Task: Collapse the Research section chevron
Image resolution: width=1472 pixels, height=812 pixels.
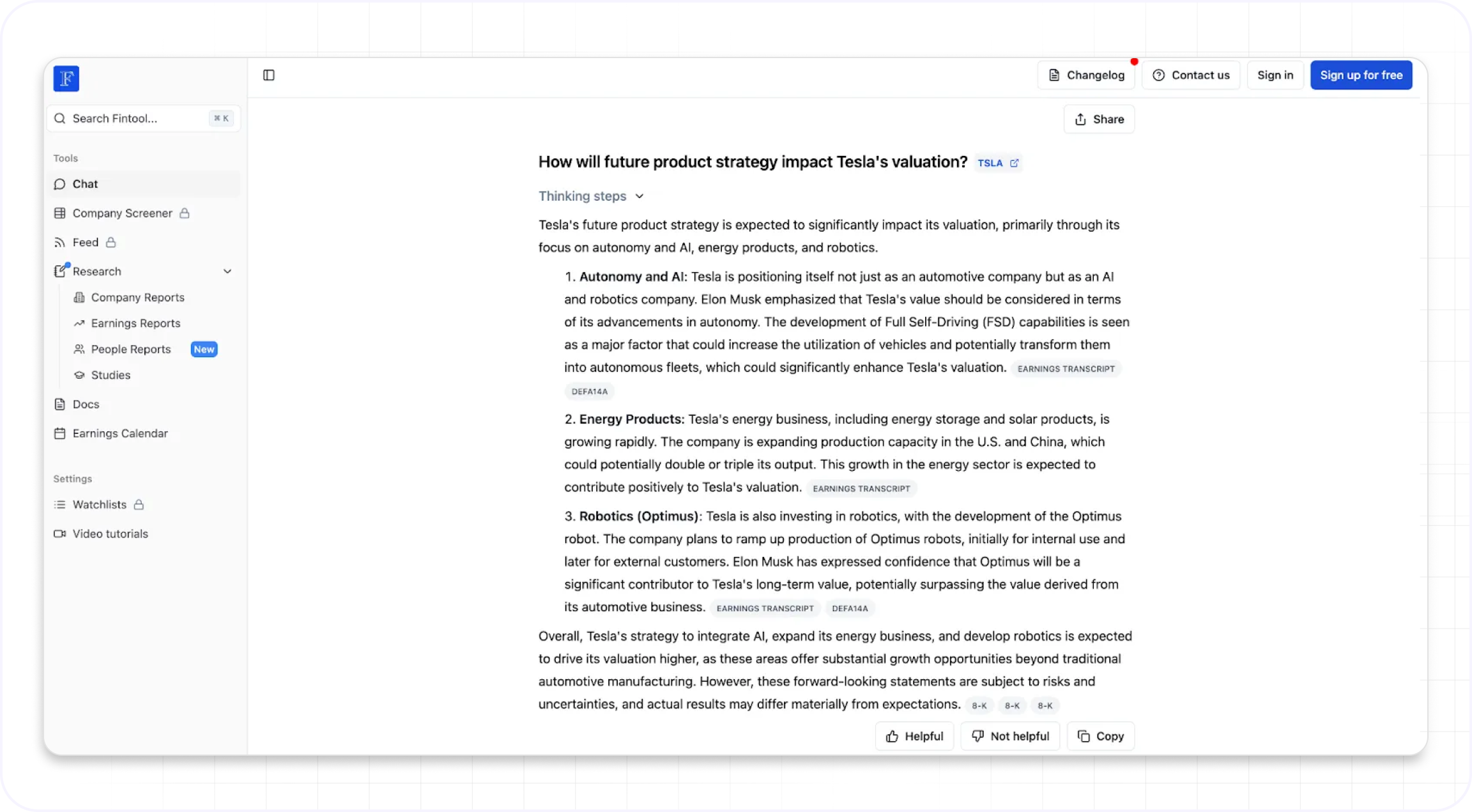Action: [x=227, y=272]
